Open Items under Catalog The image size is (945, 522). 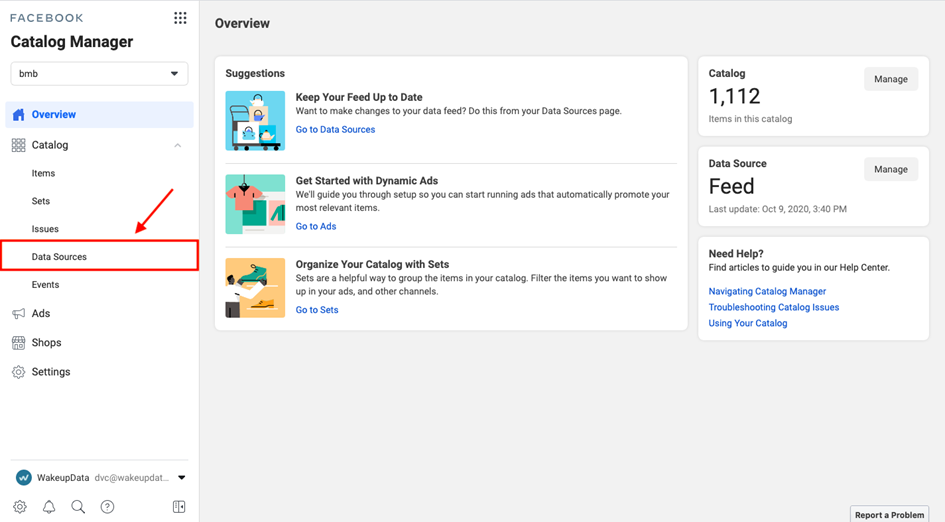click(x=43, y=173)
